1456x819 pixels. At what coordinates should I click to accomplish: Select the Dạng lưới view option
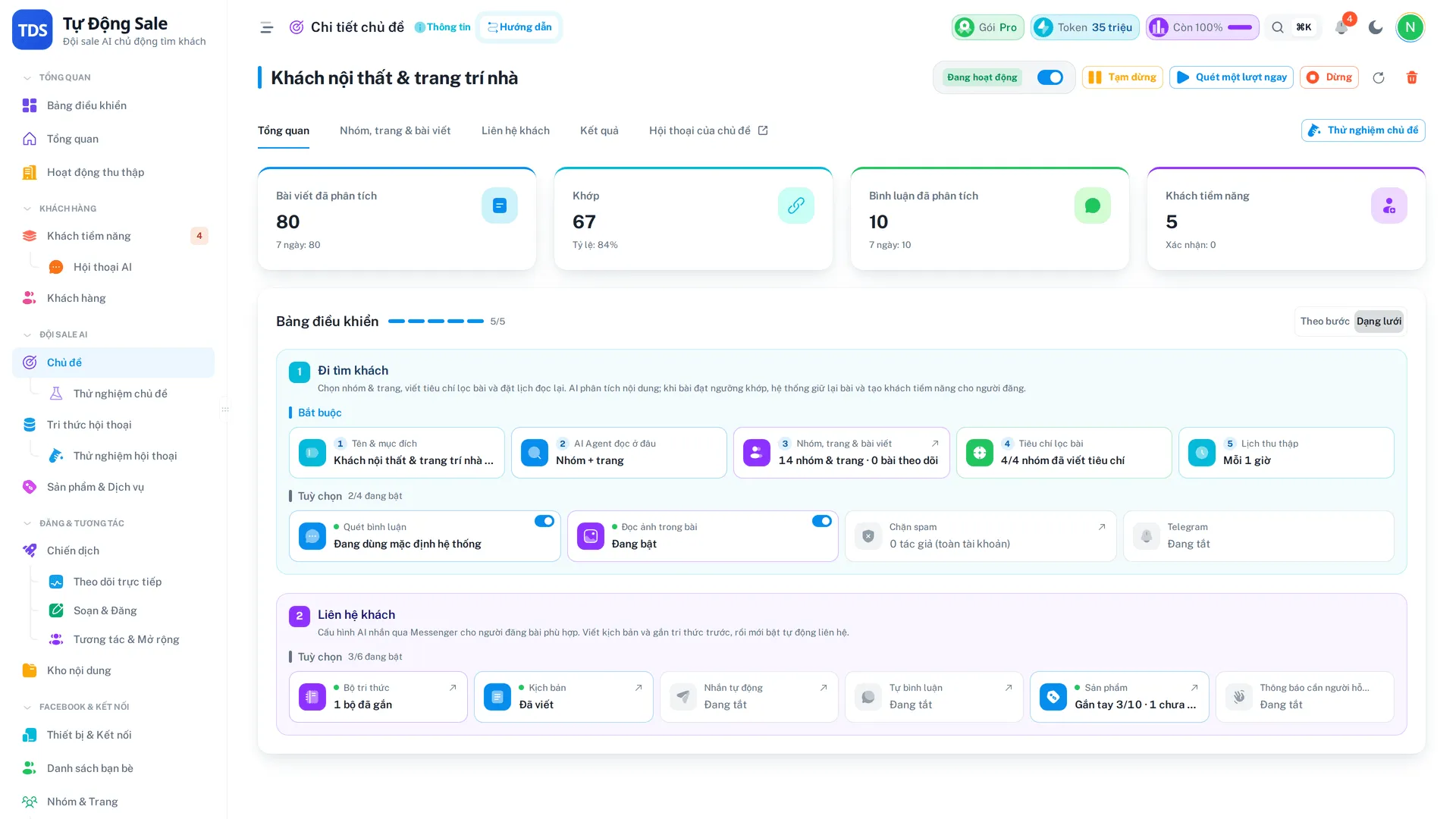click(x=1379, y=322)
